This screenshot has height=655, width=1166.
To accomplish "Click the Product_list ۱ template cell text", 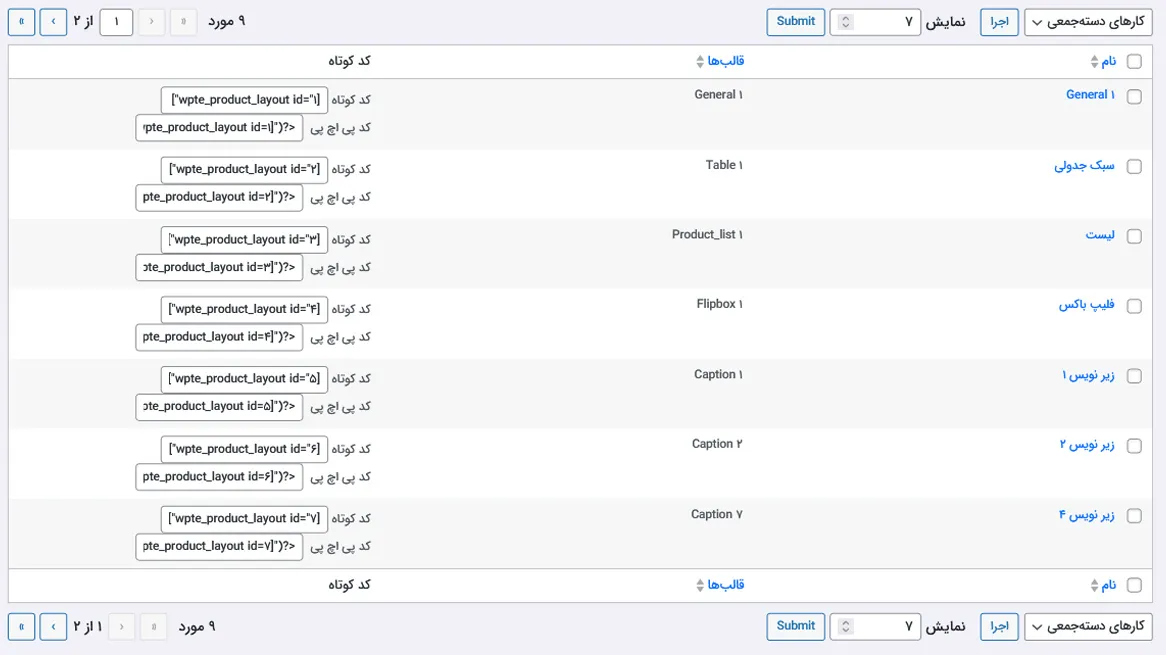I will [x=707, y=235].
